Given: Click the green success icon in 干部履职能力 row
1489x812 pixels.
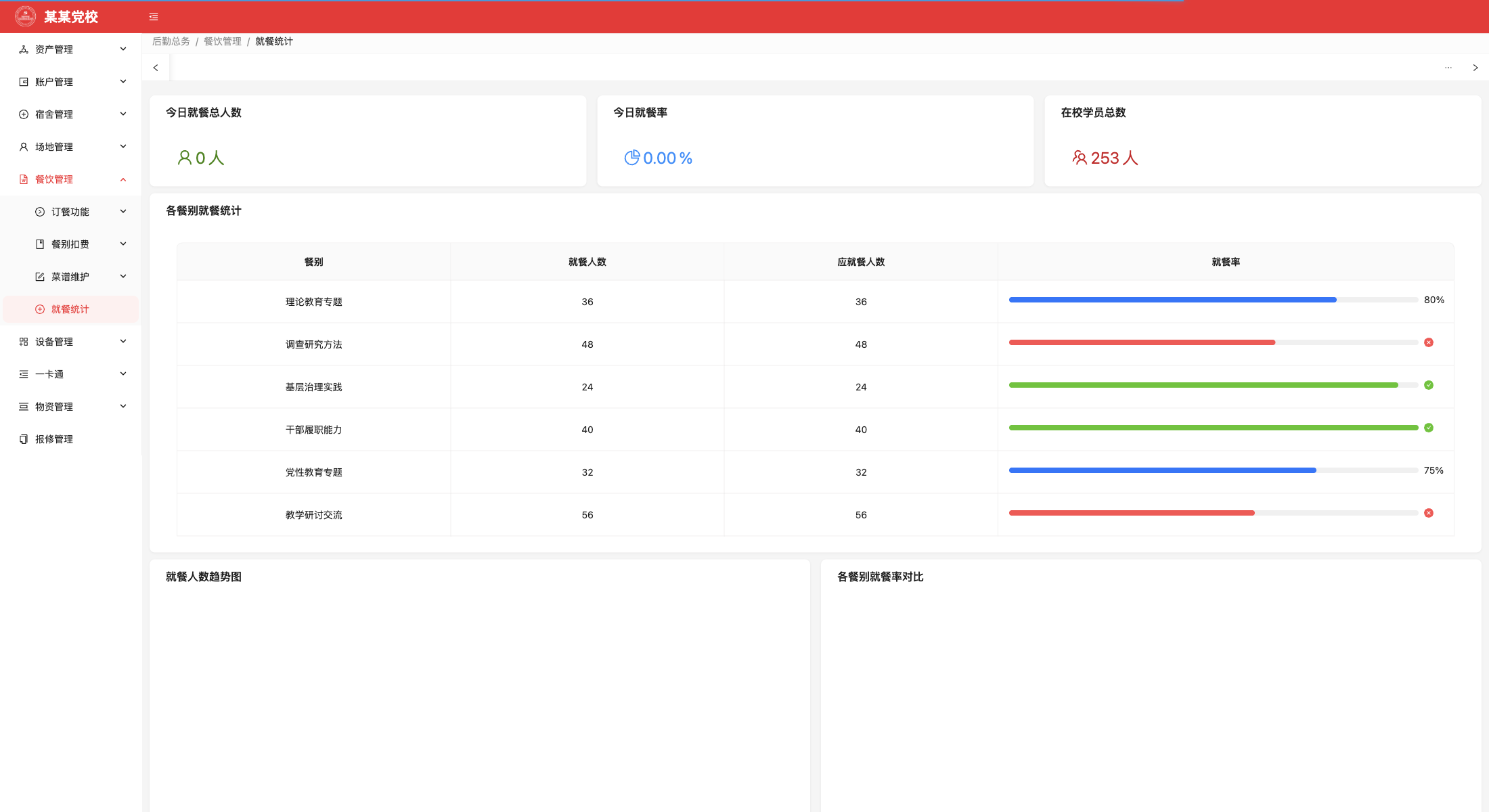Looking at the screenshot, I should 1429,428.
